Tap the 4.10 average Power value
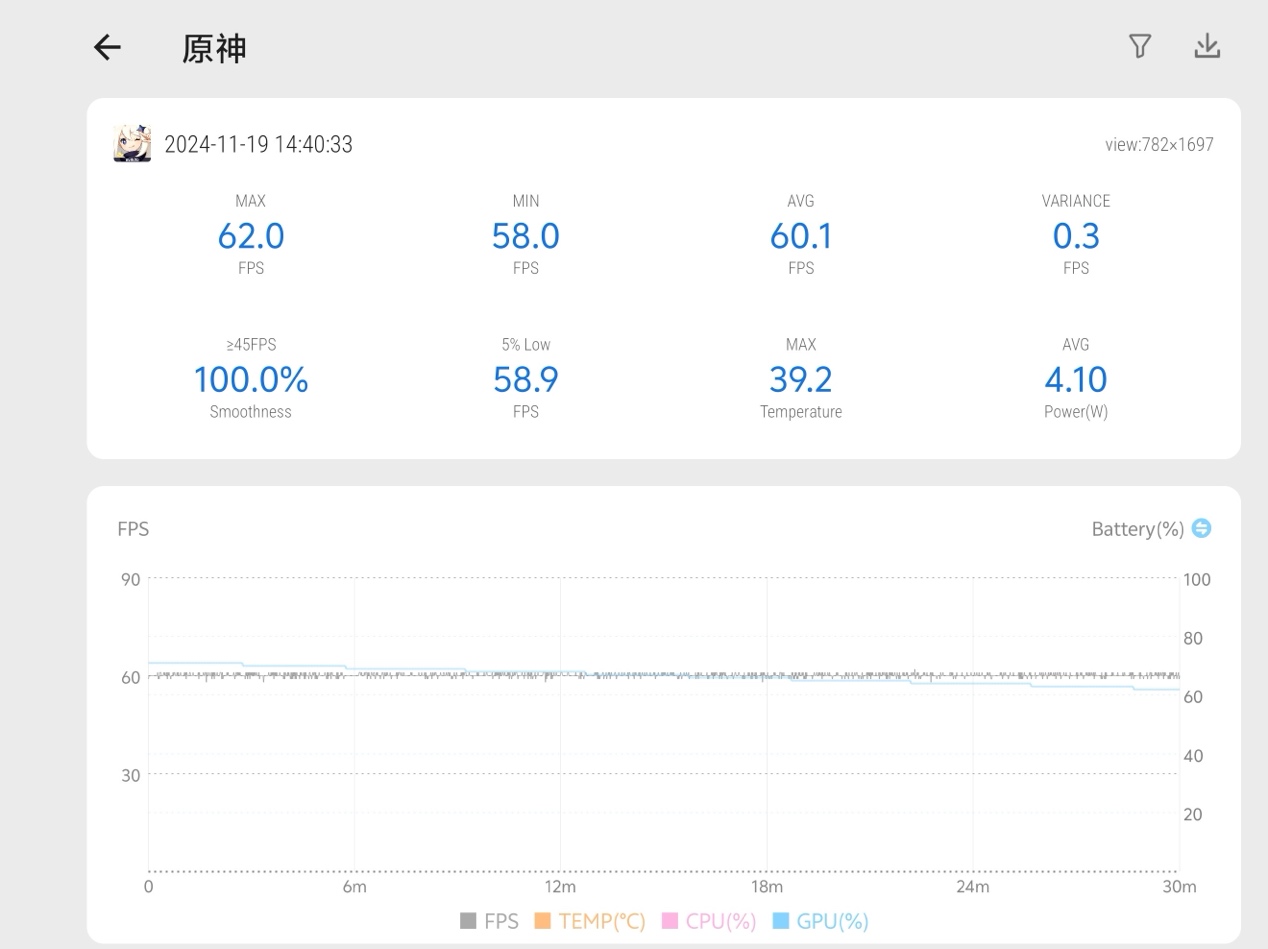The width and height of the screenshot is (1268, 949). pos(1075,380)
